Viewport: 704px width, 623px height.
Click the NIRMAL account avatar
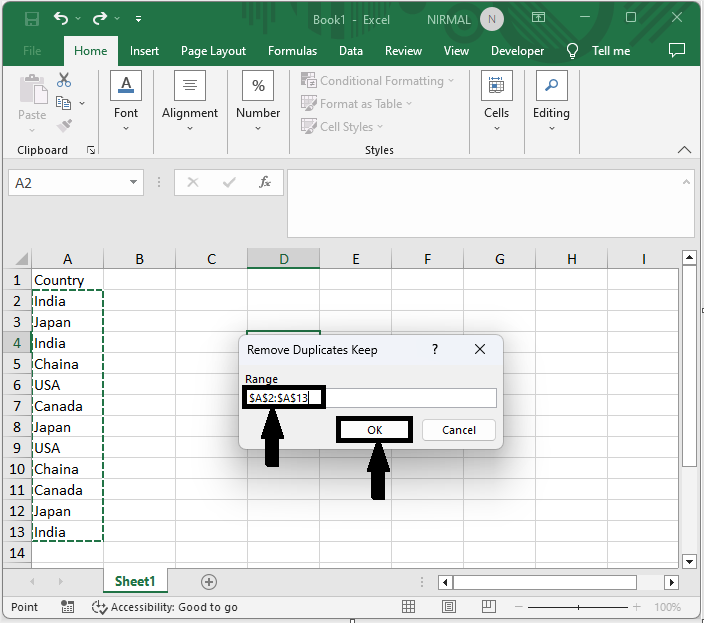[x=492, y=19]
